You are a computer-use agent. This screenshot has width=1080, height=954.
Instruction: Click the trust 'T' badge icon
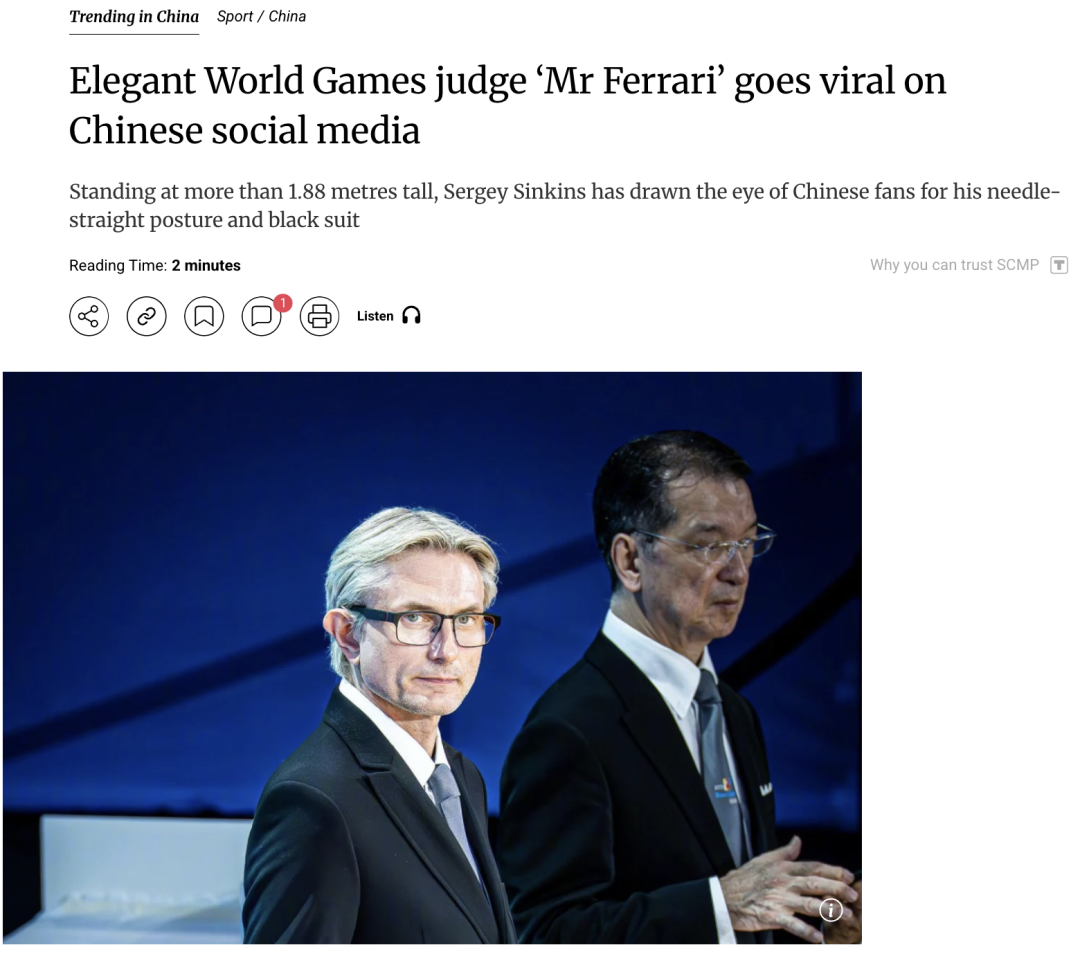pyautogui.click(x=1059, y=265)
